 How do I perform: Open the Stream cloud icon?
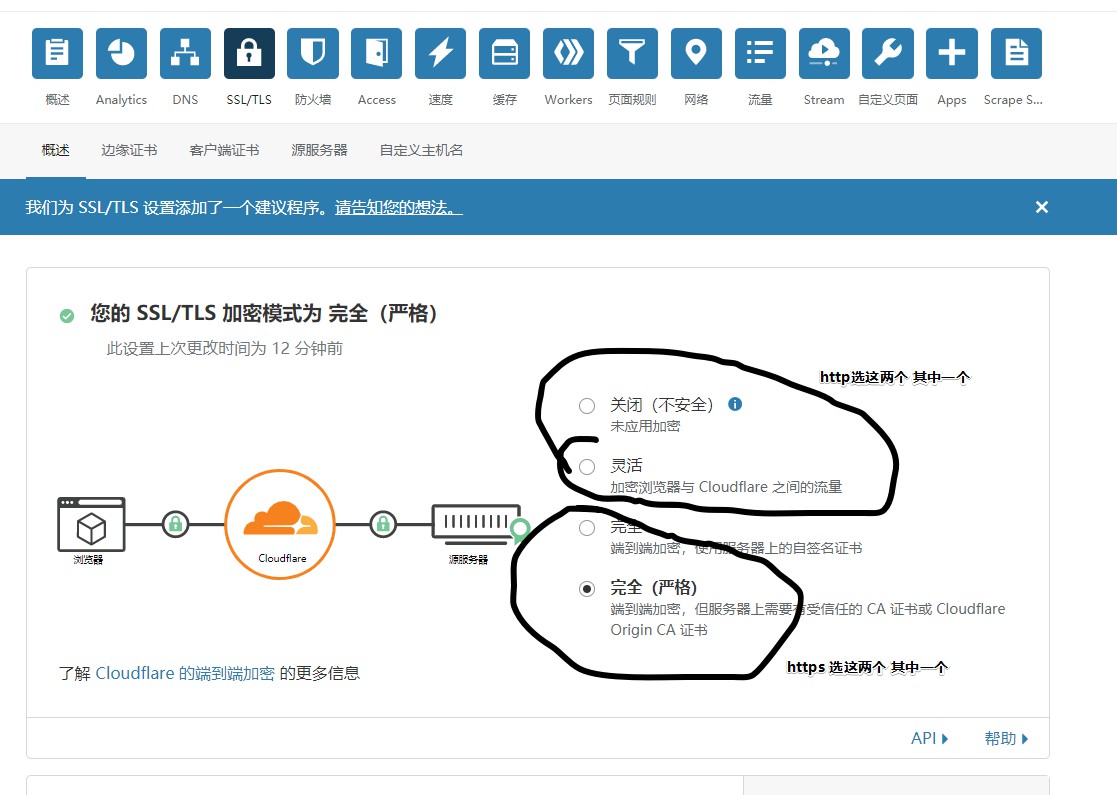click(x=824, y=53)
